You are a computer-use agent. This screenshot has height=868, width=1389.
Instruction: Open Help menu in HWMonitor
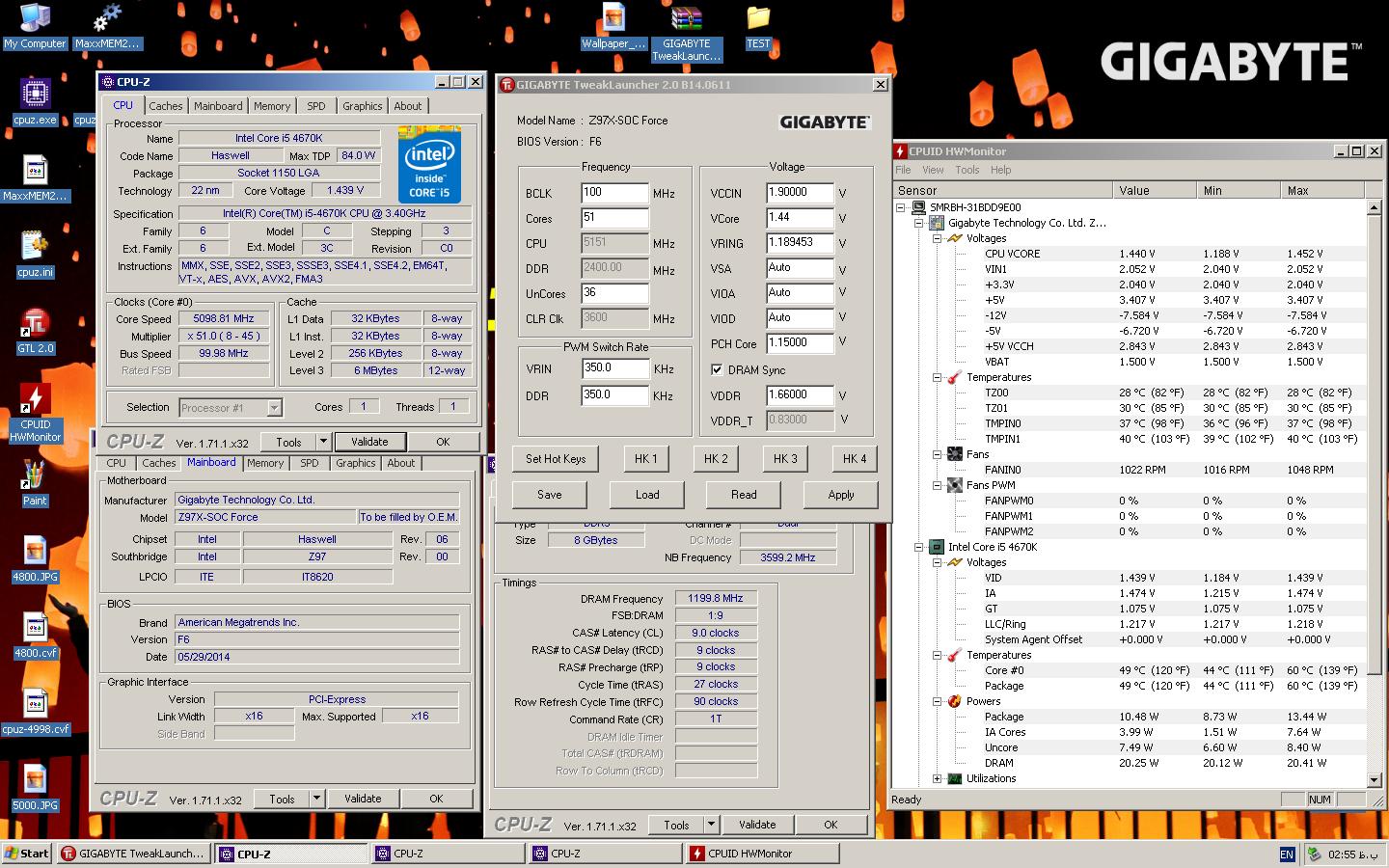[1001, 170]
